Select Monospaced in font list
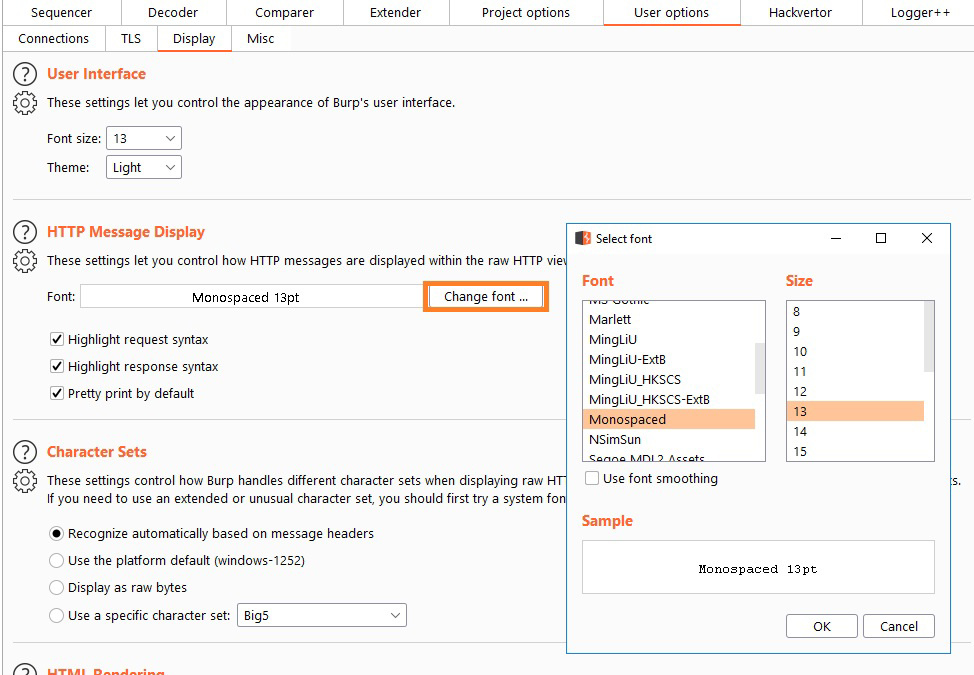Viewport: 974px width, 675px height. point(668,419)
